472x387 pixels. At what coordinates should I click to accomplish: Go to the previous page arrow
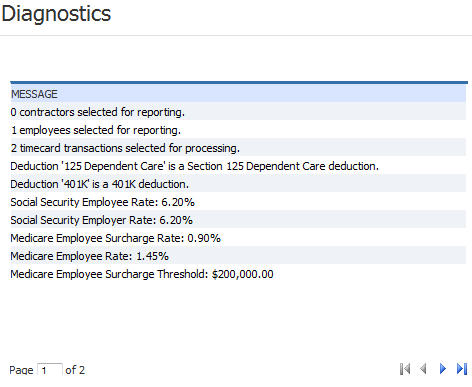click(424, 369)
